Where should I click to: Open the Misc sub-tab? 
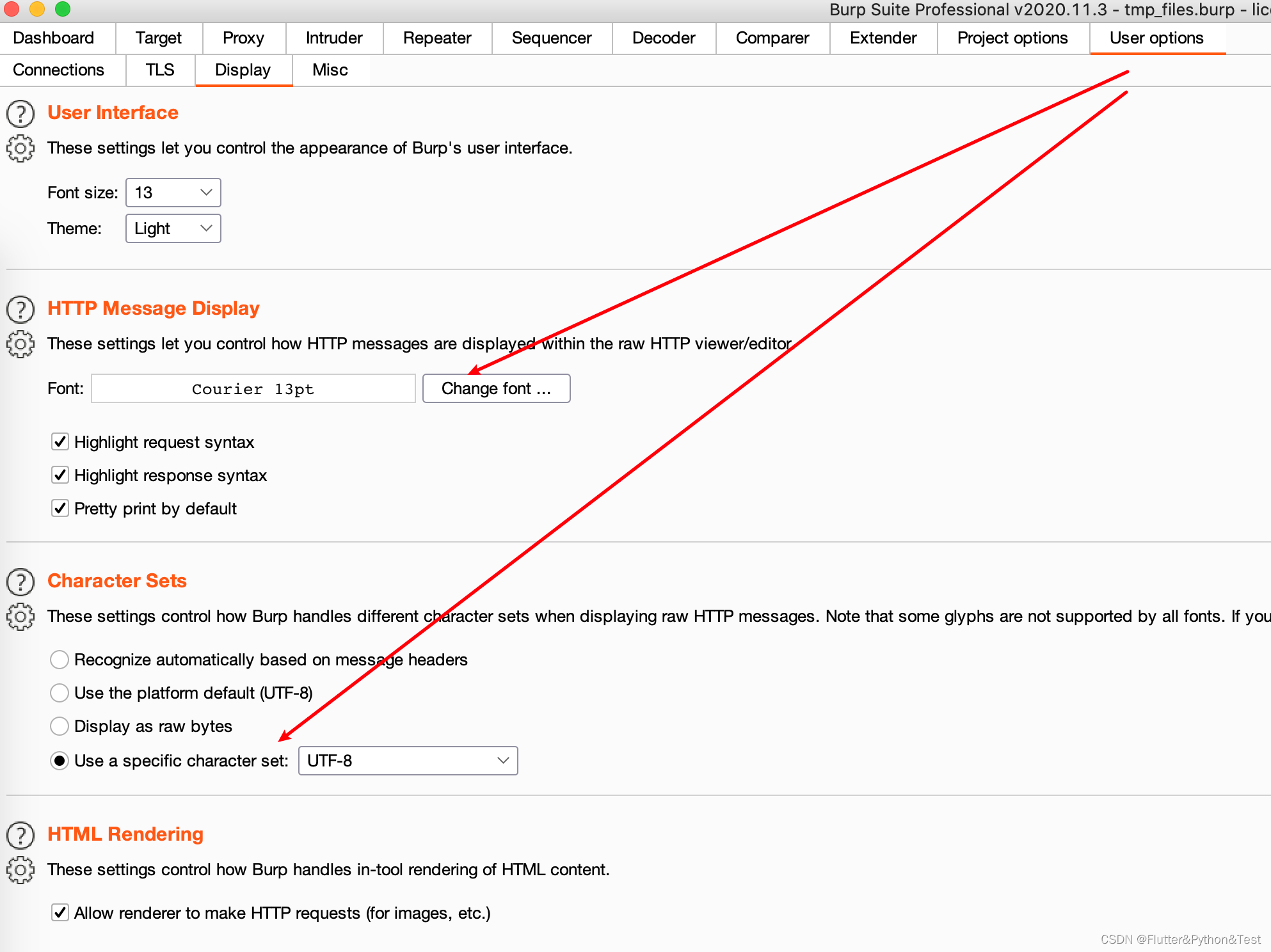pos(330,70)
